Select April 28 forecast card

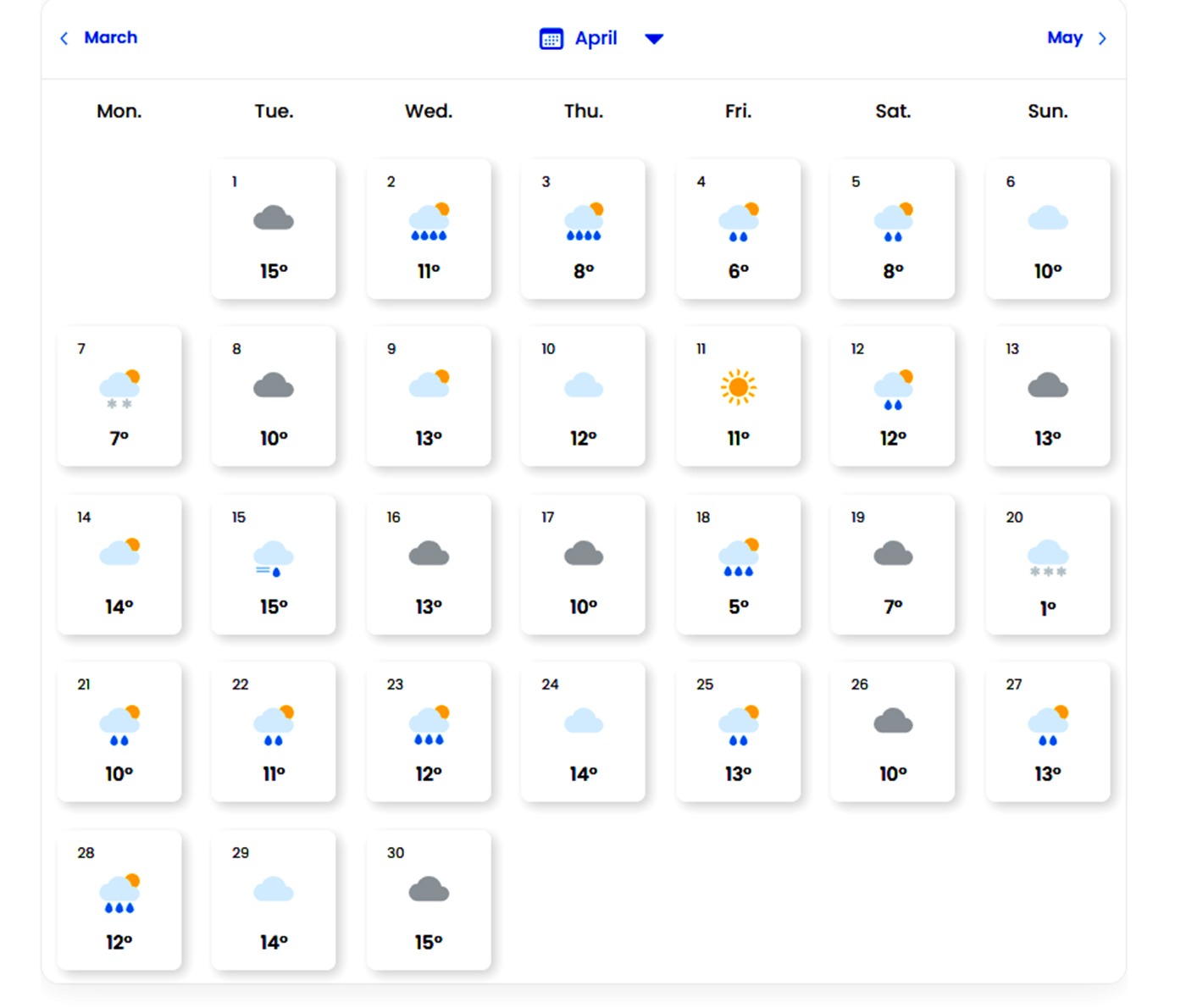[x=119, y=900]
